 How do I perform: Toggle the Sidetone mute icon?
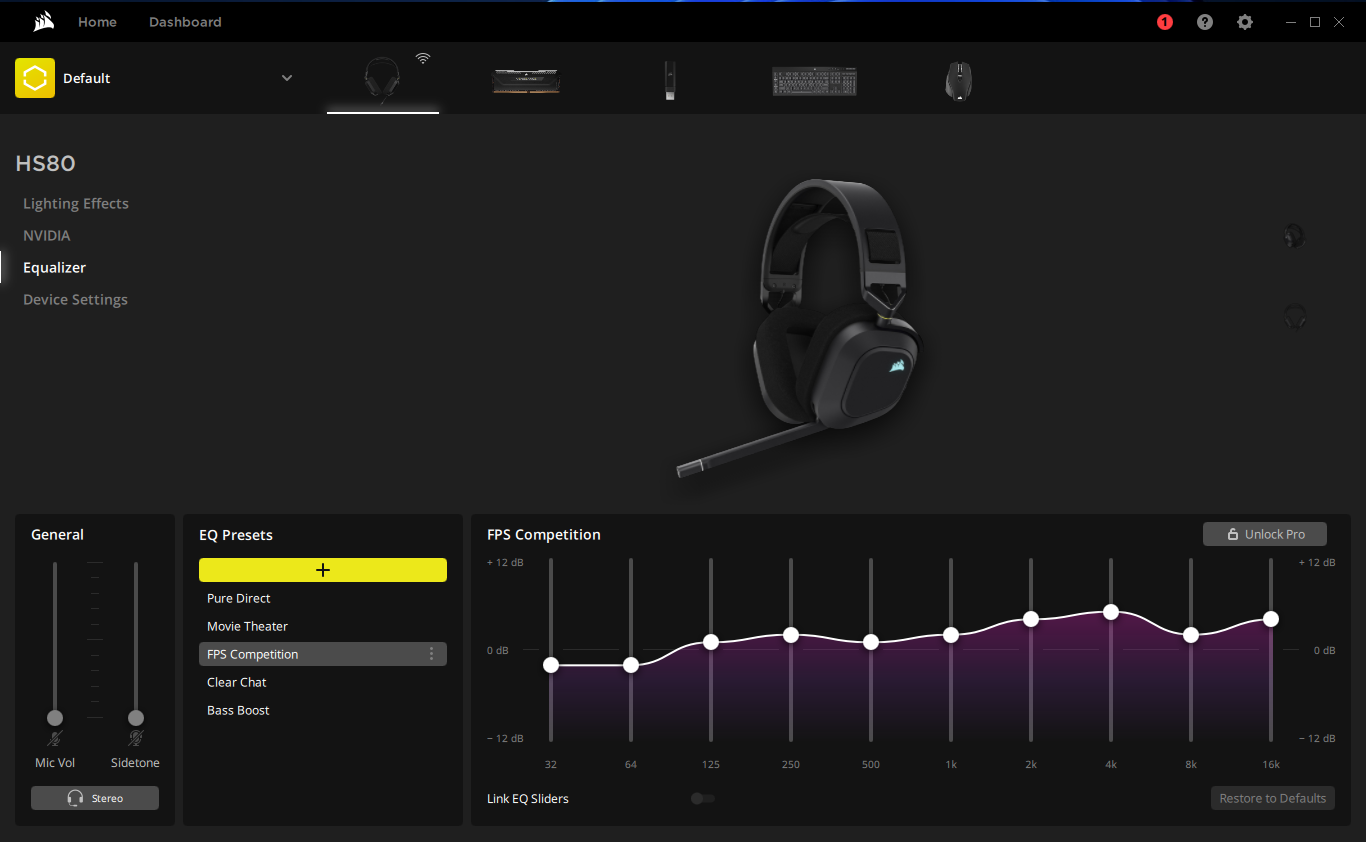click(x=136, y=739)
